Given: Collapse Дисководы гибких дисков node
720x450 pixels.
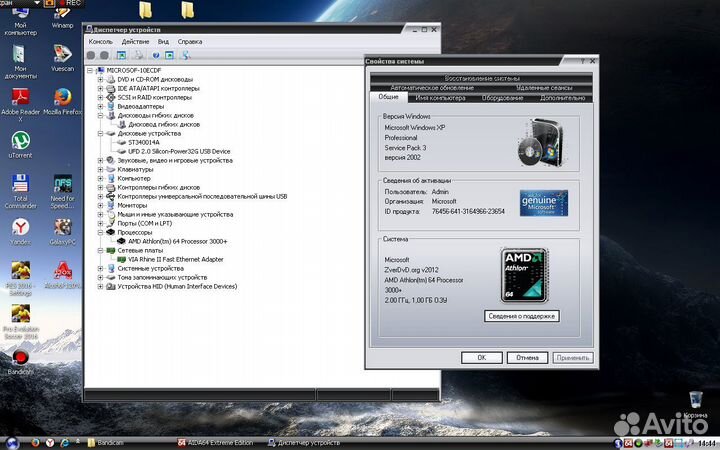Looking at the screenshot, I should click(x=100, y=115).
